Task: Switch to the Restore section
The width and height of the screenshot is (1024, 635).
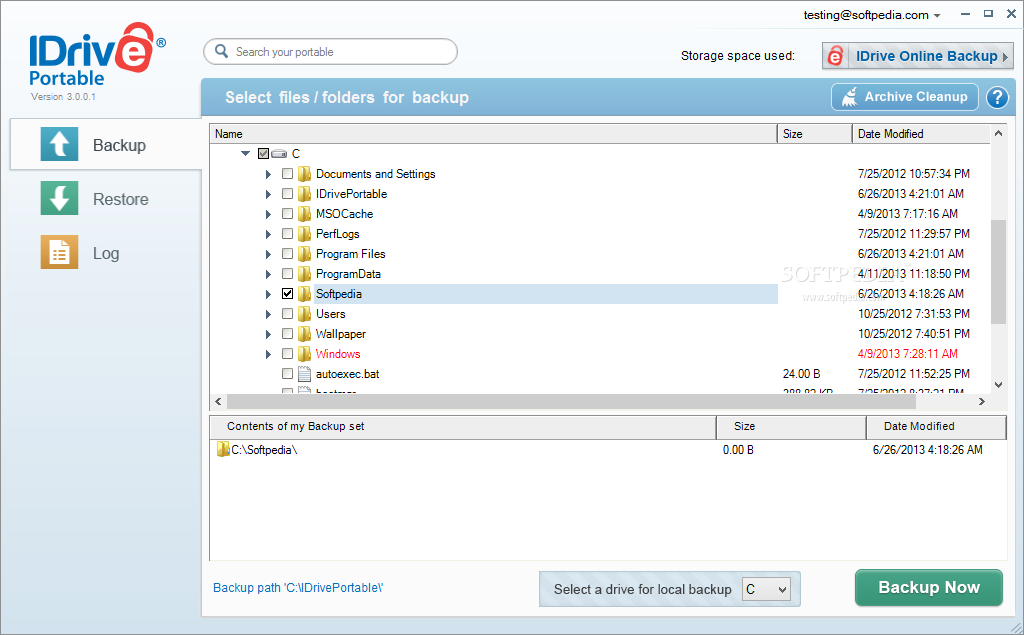Action: (x=105, y=199)
